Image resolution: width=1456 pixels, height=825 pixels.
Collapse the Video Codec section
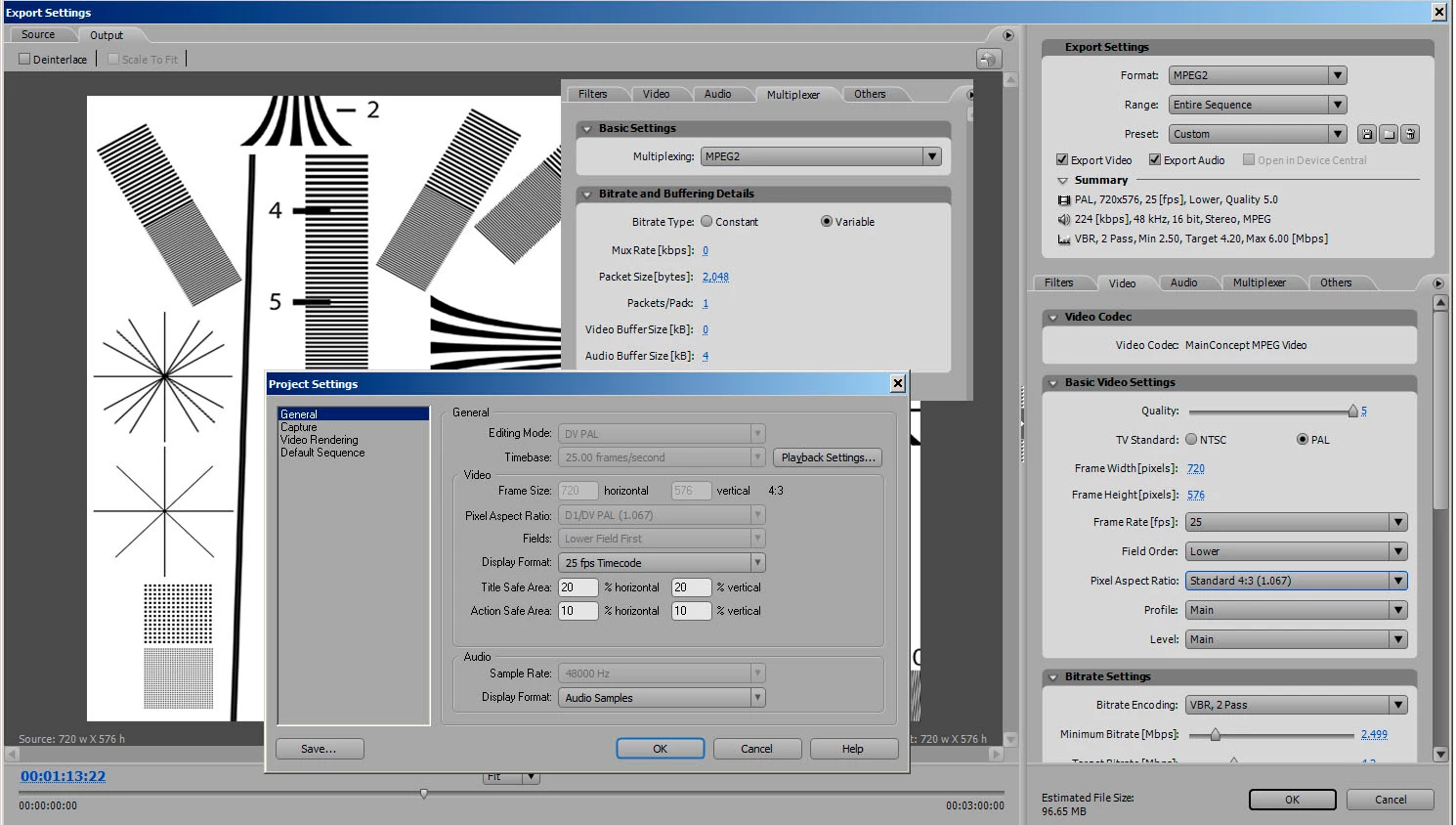1052,318
